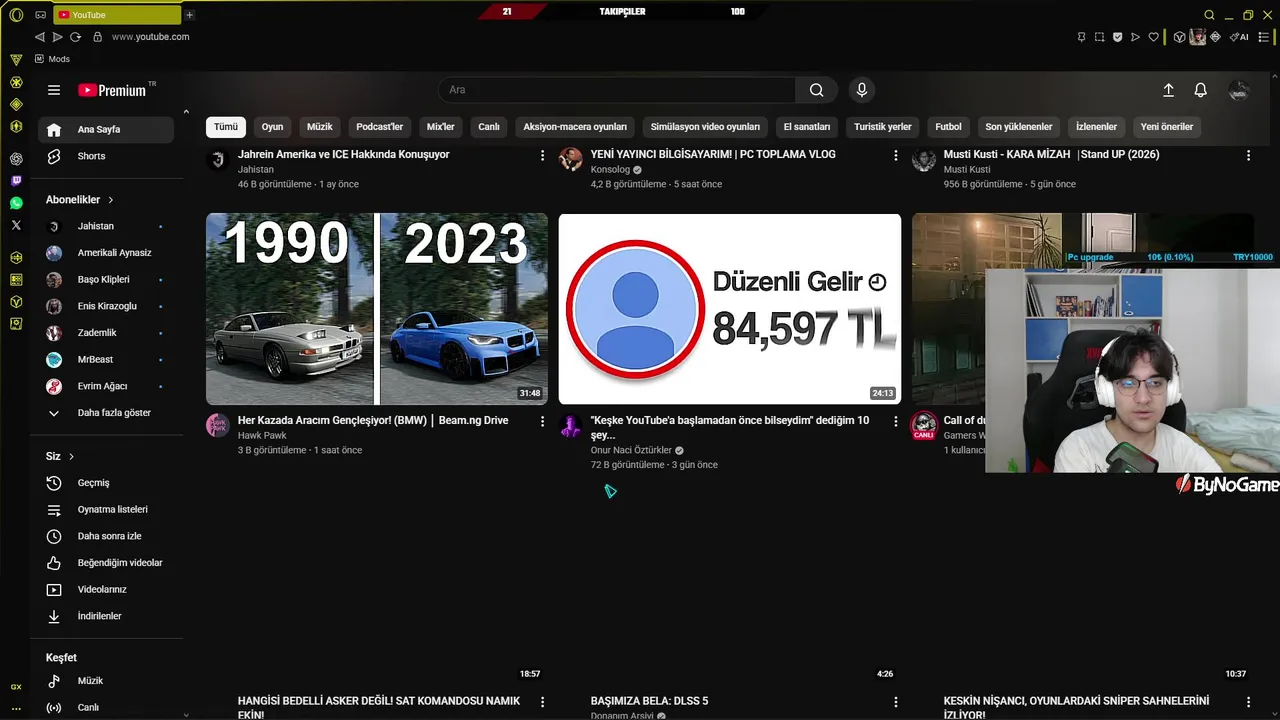Open the tab search magnifier icon

(x=1209, y=14)
